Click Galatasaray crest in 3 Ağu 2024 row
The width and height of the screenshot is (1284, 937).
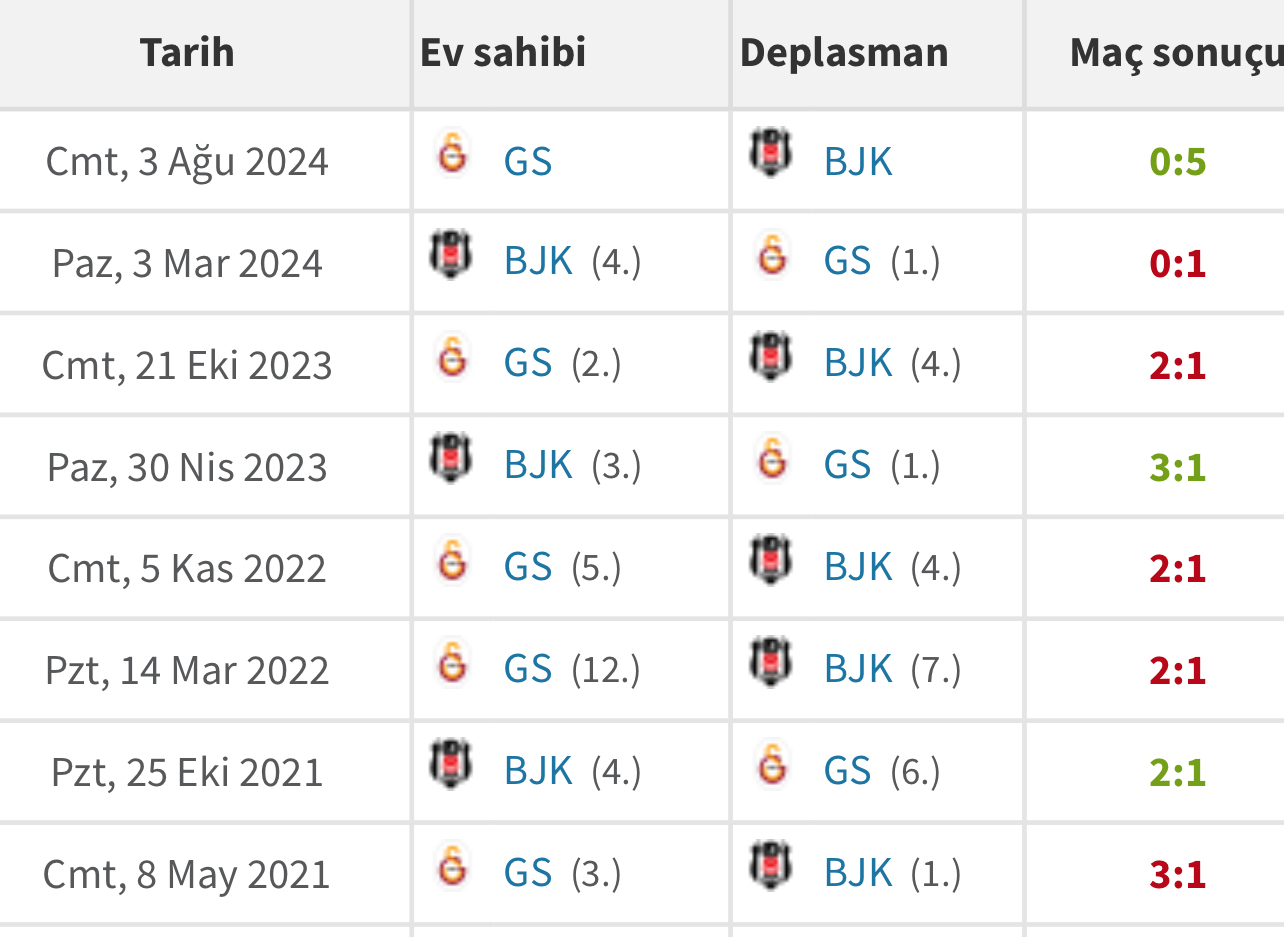click(x=453, y=154)
